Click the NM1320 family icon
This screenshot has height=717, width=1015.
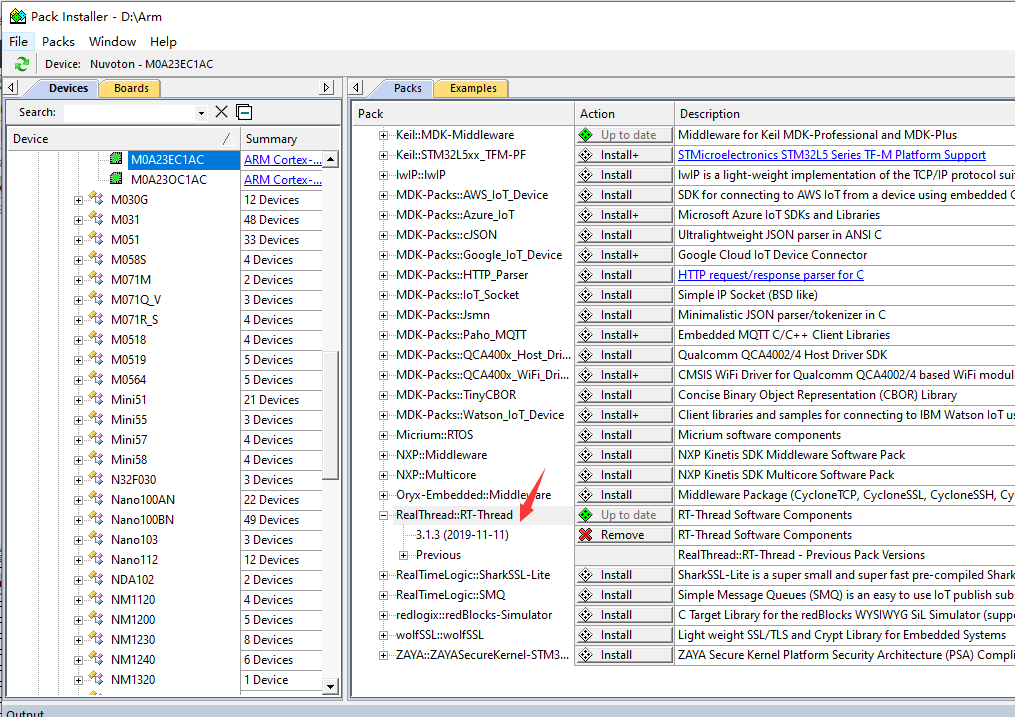tap(96, 679)
